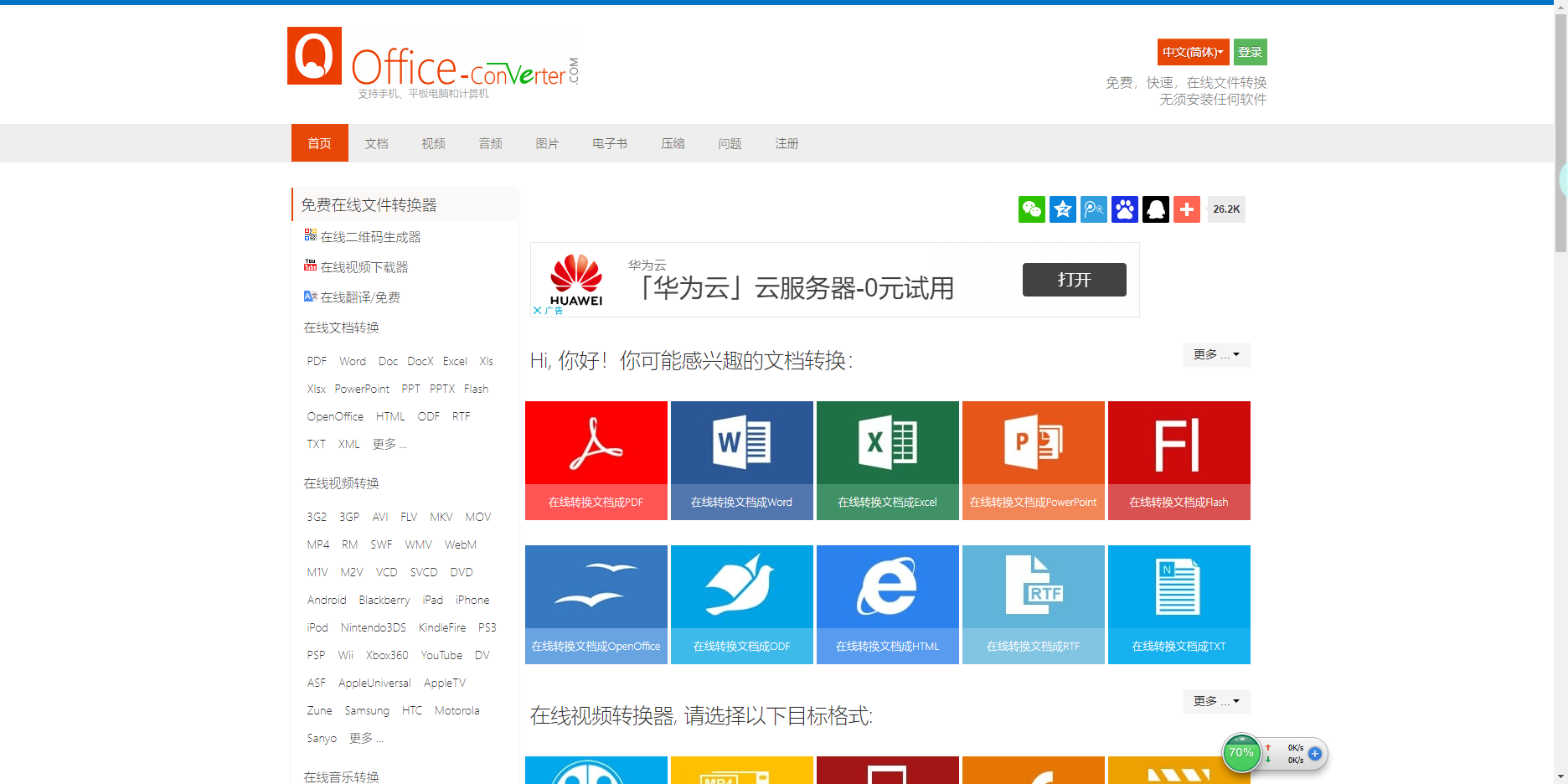Screen dimensions: 1568x784
Task: Click the PowerPoint format link
Action: 362,389
